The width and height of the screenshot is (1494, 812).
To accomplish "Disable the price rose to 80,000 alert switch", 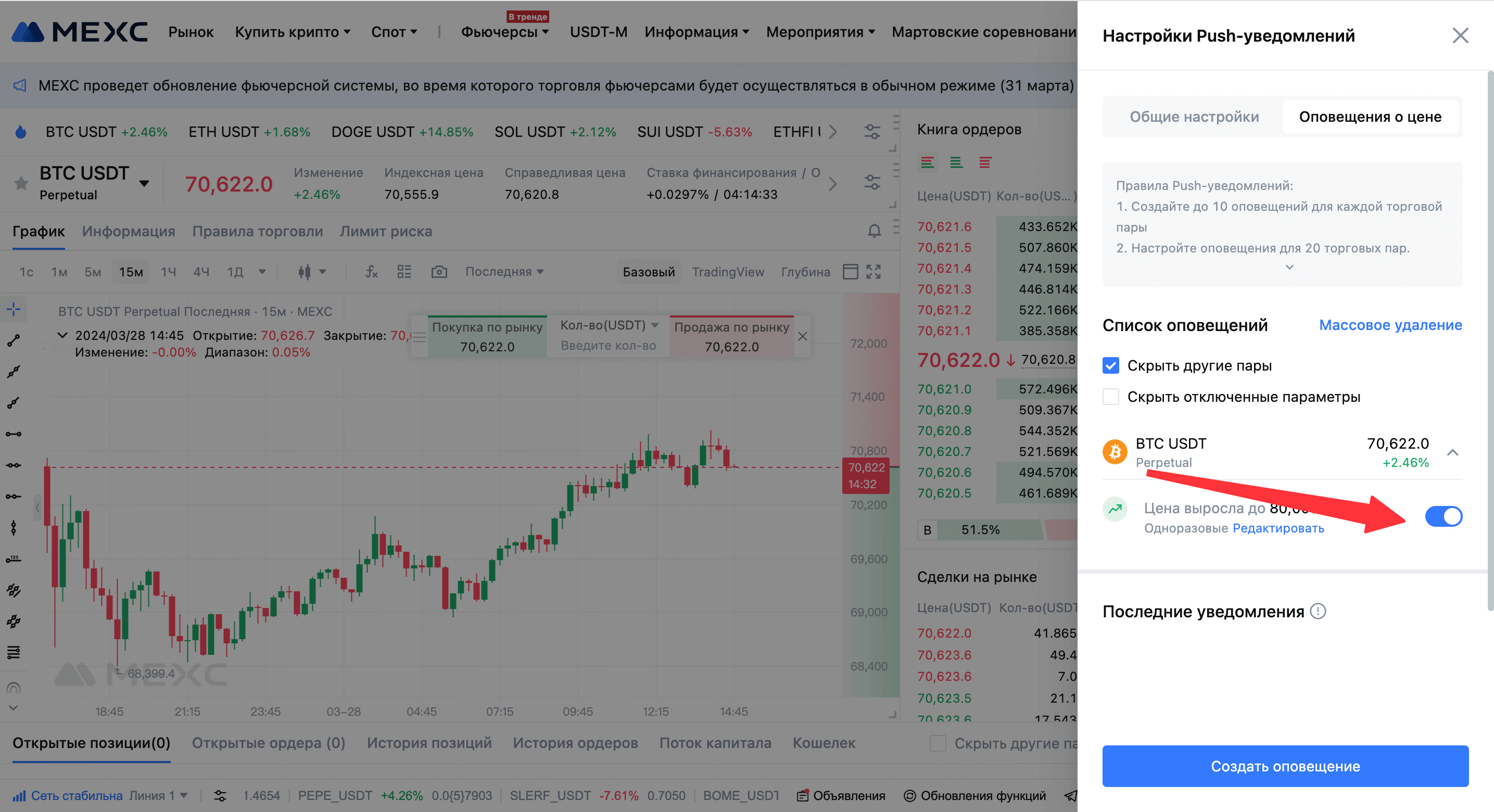I will coord(1443,516).
